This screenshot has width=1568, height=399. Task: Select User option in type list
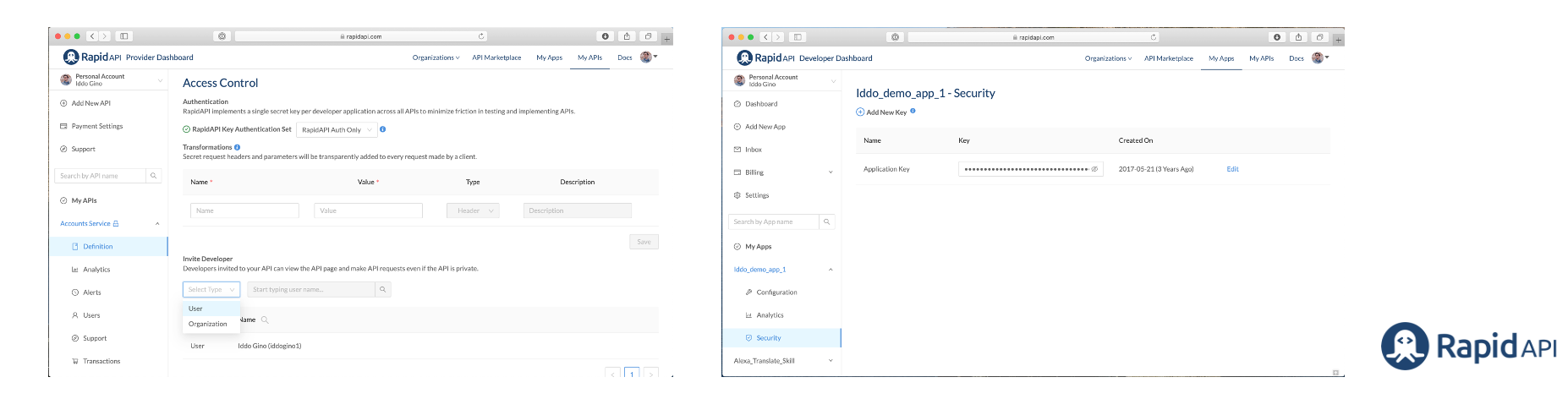coord(211,309)
